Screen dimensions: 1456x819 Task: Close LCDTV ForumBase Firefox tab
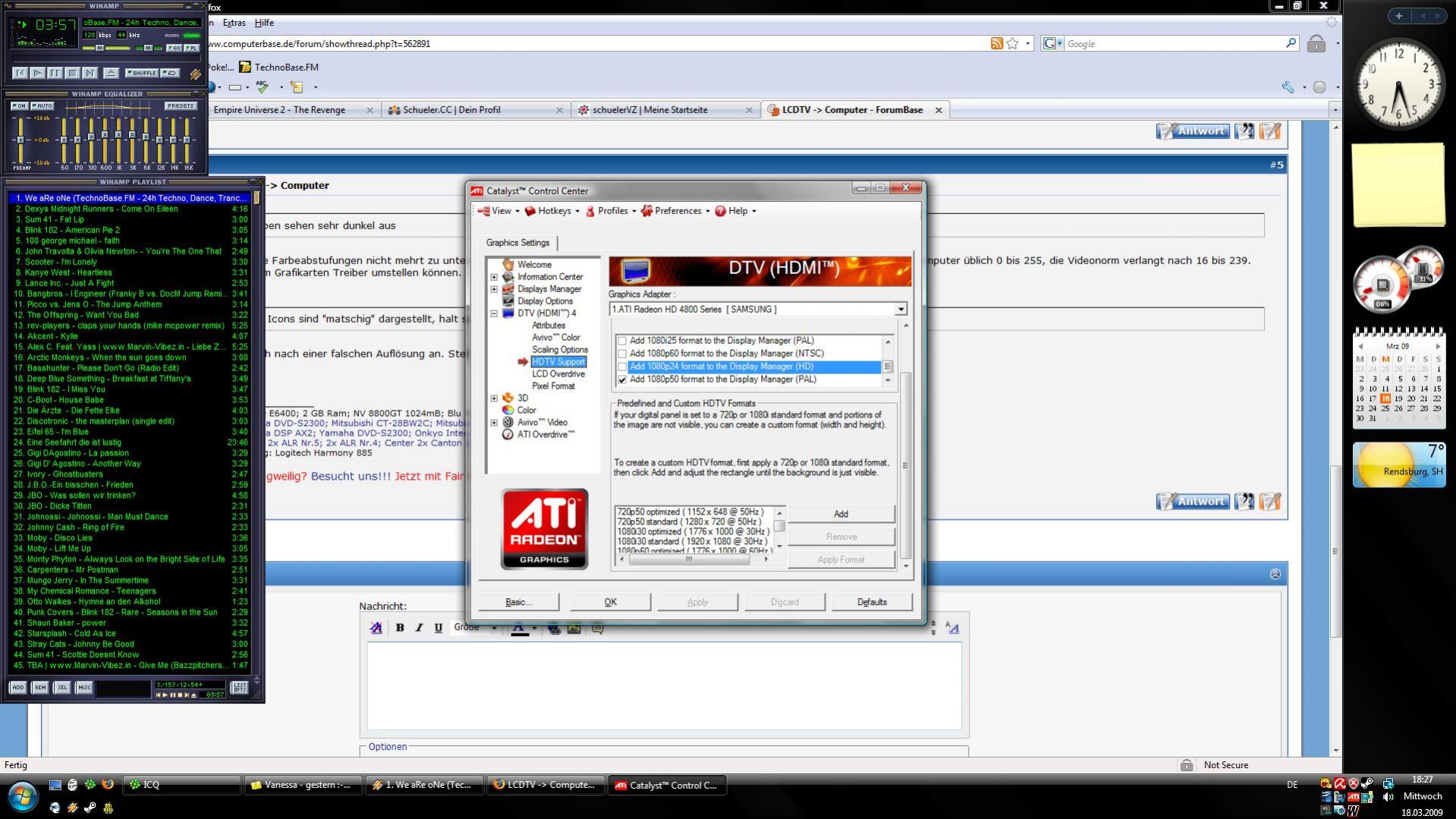pyautogui.click(x=939, y=110)
